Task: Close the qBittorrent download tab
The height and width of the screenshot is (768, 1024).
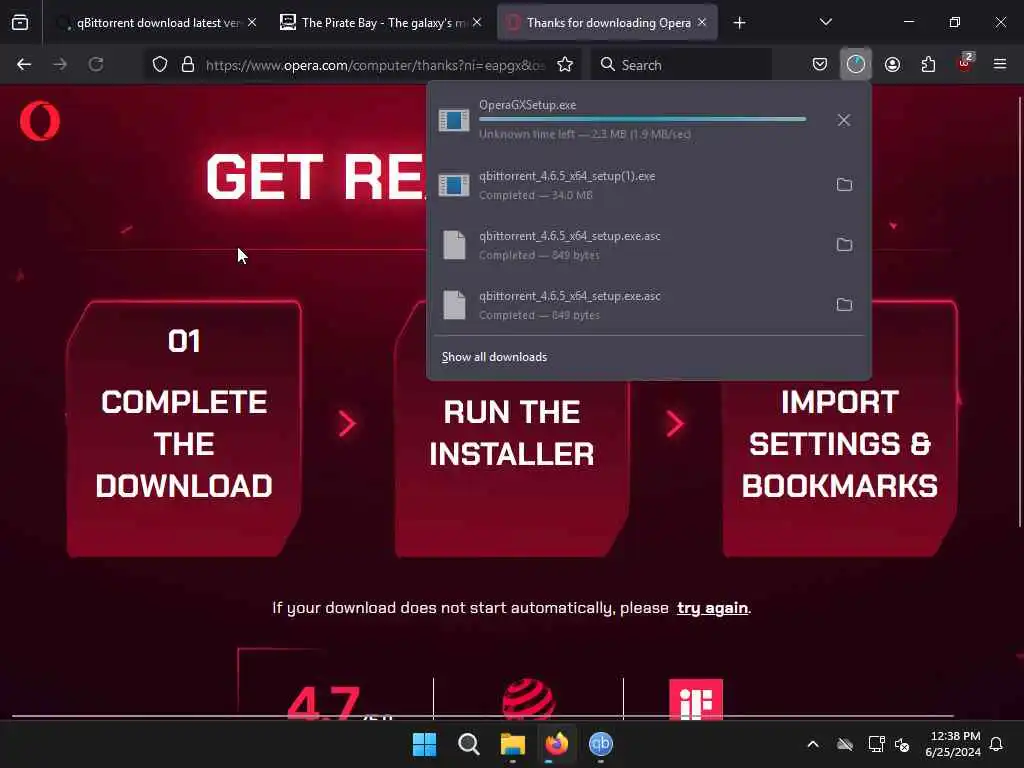Action: [252, 23]
